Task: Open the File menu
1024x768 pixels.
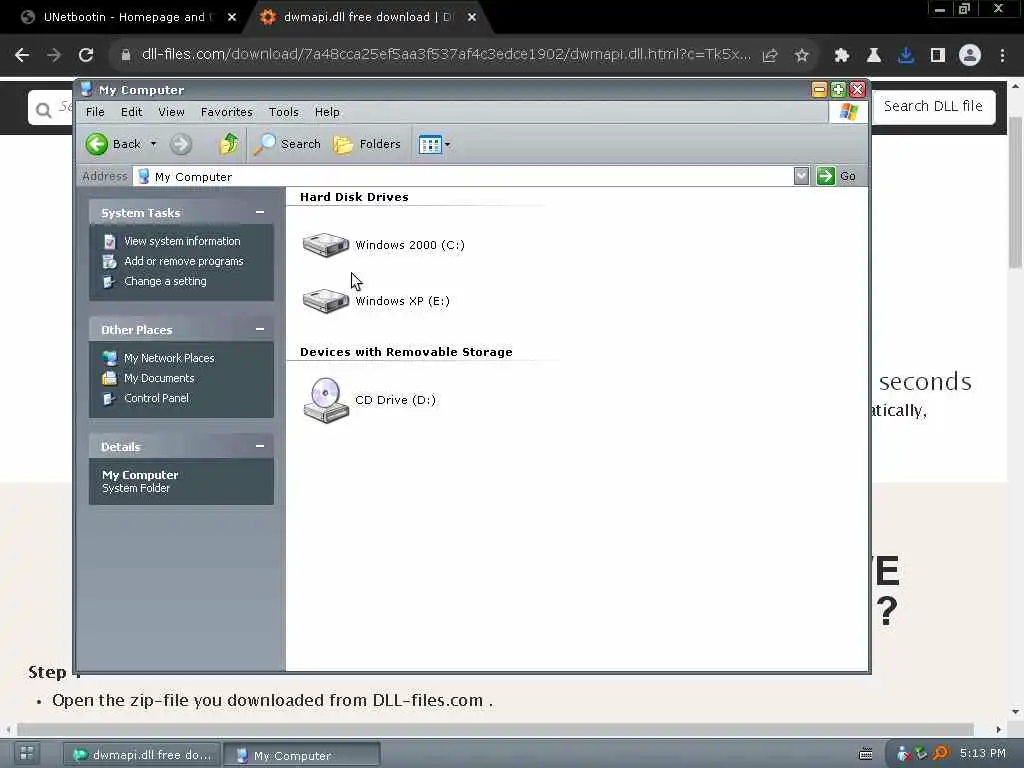Action: coord(95,112)
